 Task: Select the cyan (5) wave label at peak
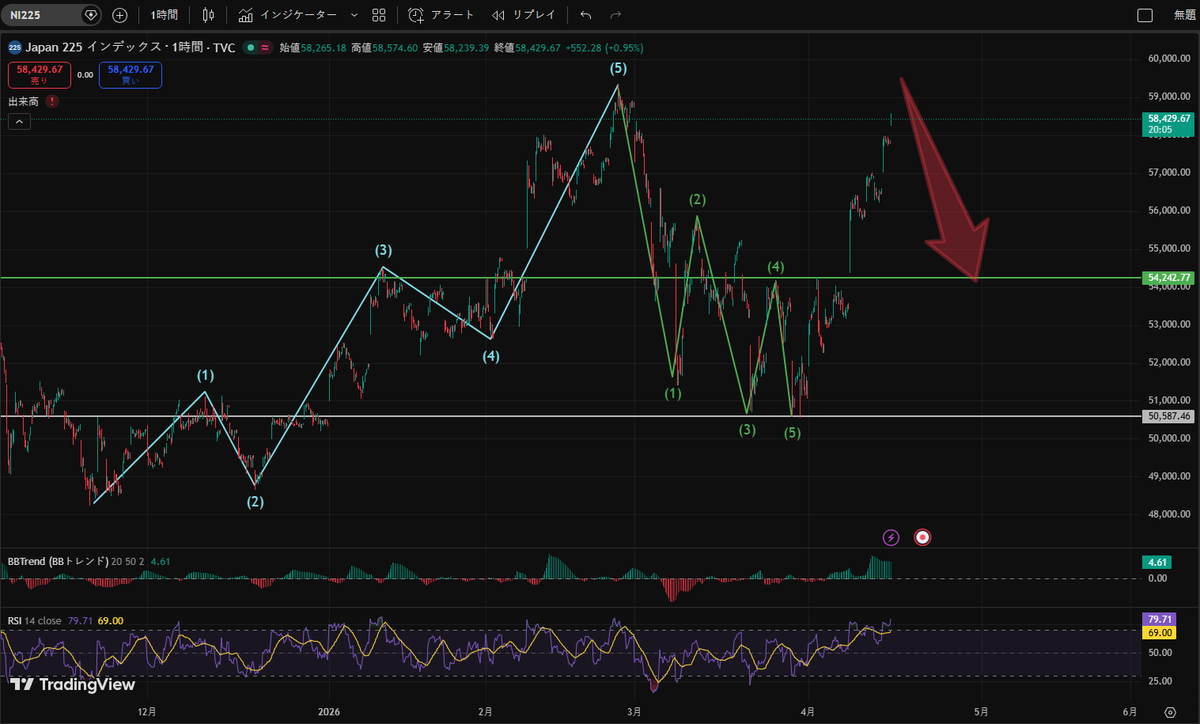tap(619, 68)
